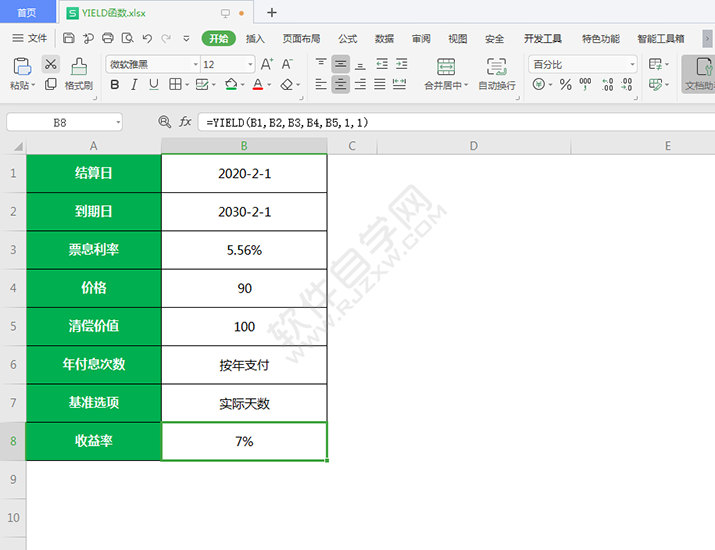Toggle Bold formatting
The image size is (715, 550).
pyautogui.click(x=115, y=84)
